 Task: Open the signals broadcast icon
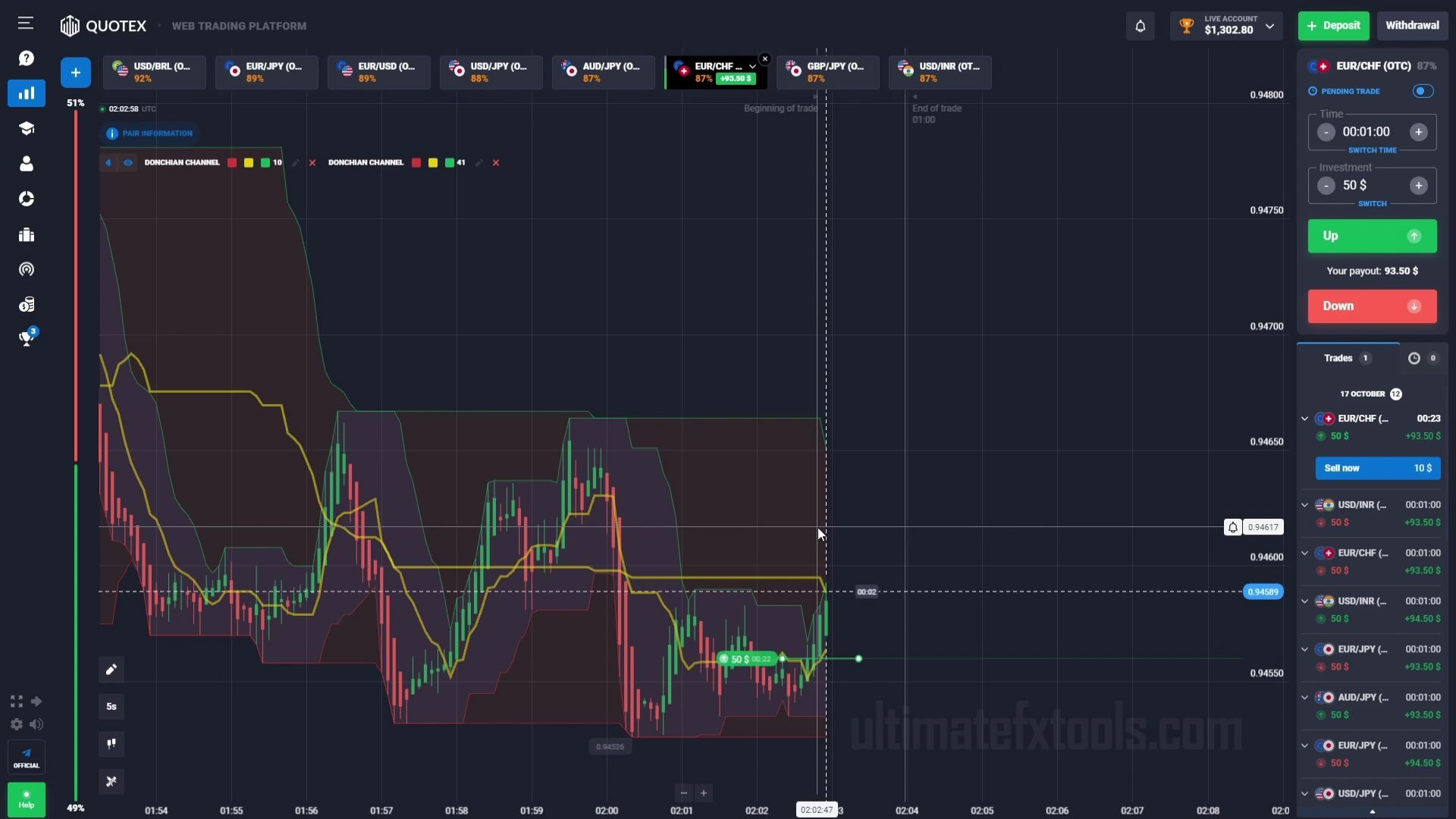(x=27, y=269)
